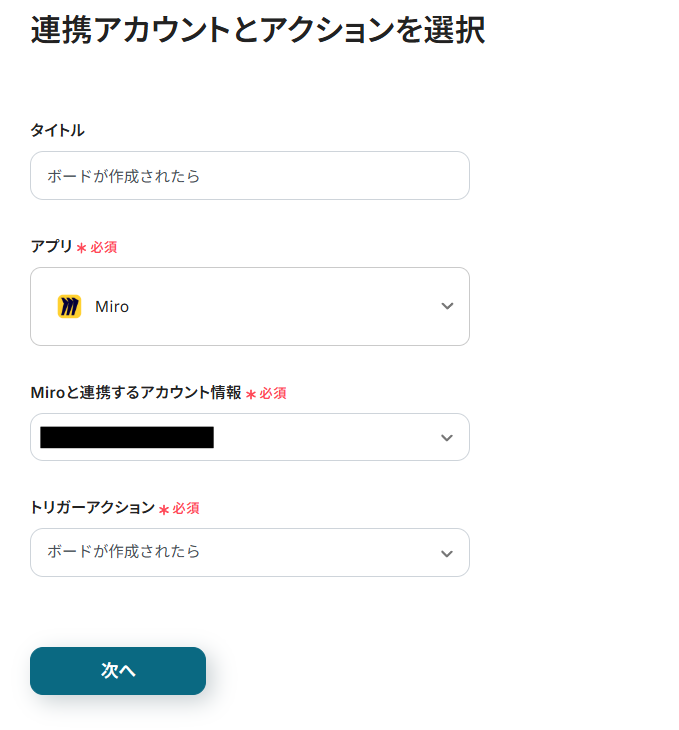
Task: Click the red asterisk beside トリガーアクション
Action: coord(164,510)
